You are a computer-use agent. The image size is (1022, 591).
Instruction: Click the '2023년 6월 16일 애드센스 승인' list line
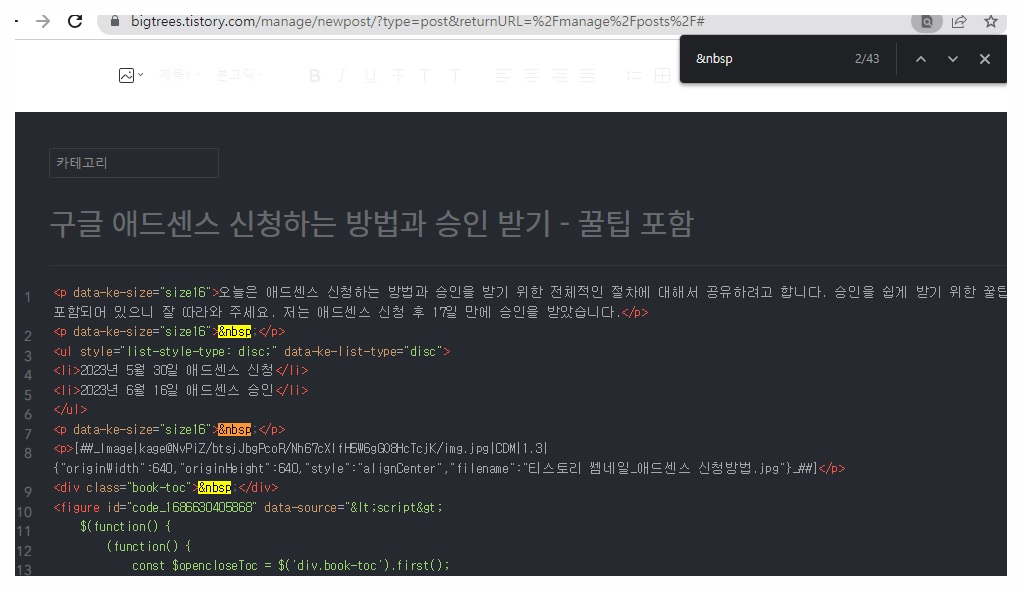(181, 390)
